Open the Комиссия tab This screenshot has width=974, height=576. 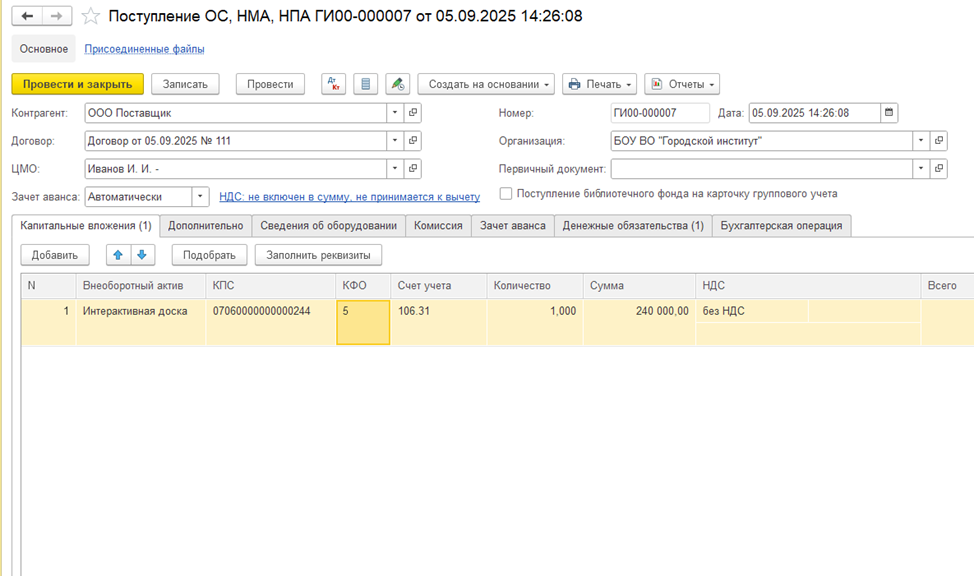(x=439, y=226)
